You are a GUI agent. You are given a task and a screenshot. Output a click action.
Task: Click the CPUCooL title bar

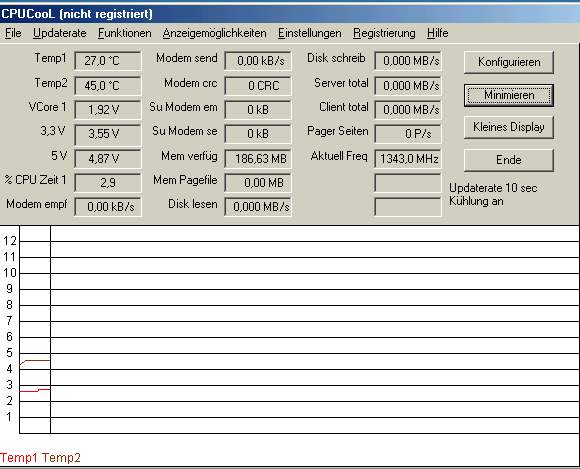290,14
